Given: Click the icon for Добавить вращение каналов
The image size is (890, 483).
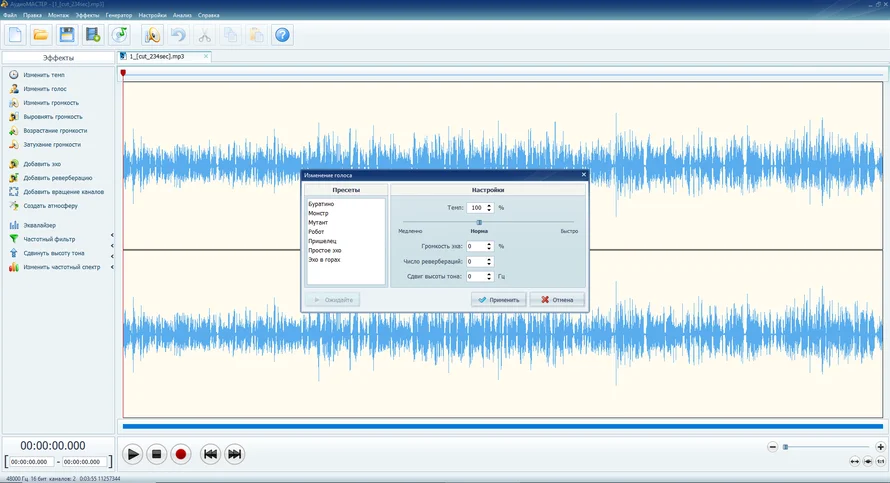Looking at the screenshot, I should pyautogui.click(x=14, y=192).
